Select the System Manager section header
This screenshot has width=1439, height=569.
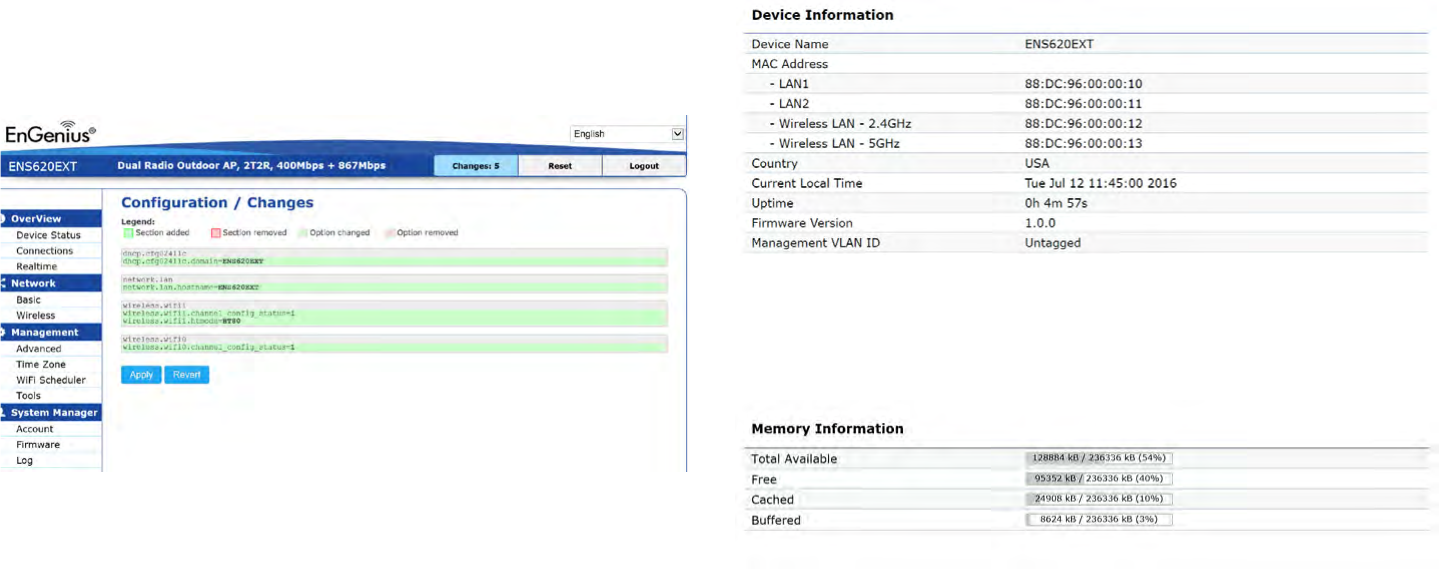click(x=50, y=412)
